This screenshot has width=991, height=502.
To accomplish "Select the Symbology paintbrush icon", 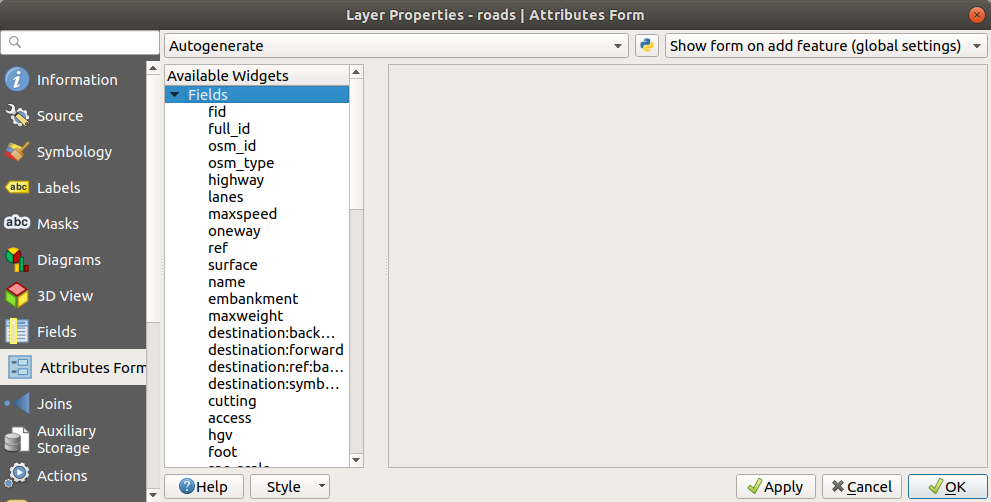I will tap(17, 152).
